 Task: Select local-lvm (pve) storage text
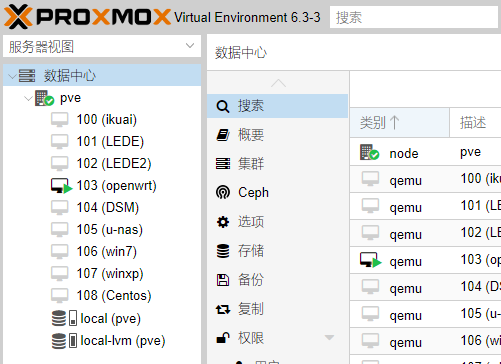click(123, 341)
